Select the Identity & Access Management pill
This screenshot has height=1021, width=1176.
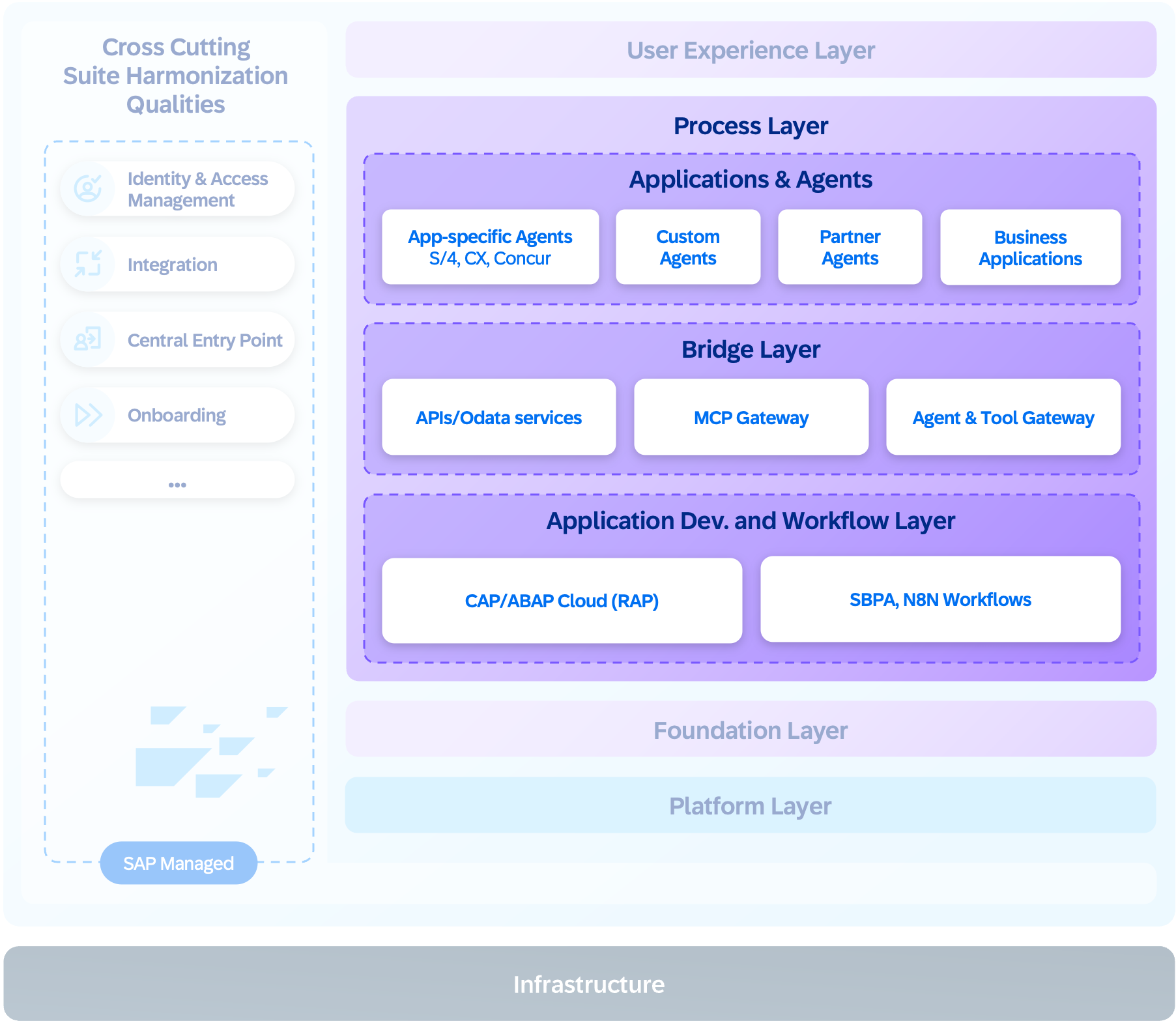[177, 189]
